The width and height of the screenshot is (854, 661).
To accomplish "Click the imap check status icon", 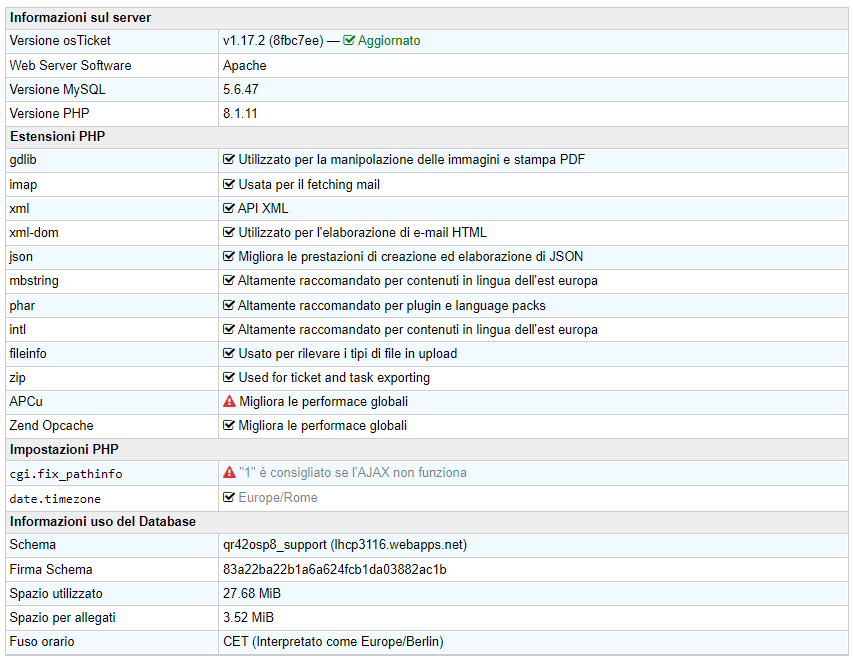I will coord(229,185).
